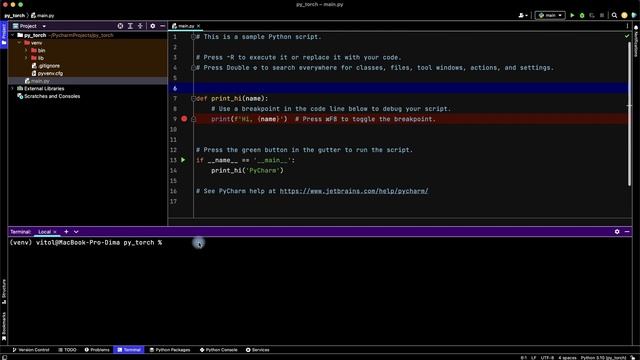Open the Code With Me dropdown arrow
This screenshot has height=360, width=640.
pos(527,16)
